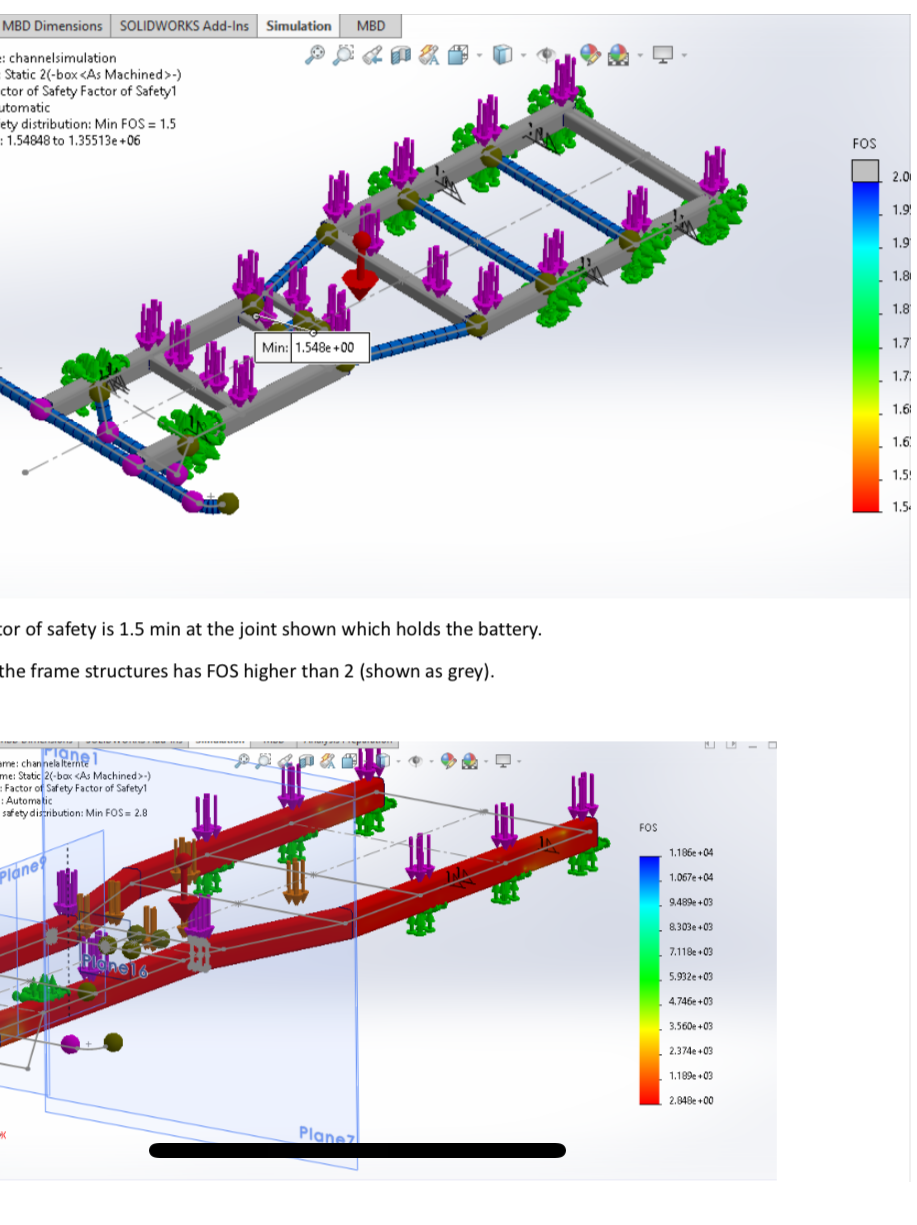
Task: Tap the black home indicator bar
Action: point(357,1150)
